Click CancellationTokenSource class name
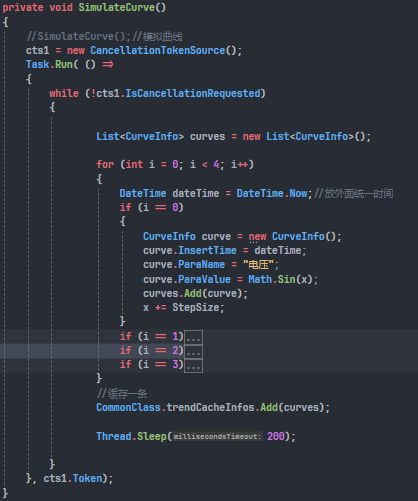 (x=158, y=50)
